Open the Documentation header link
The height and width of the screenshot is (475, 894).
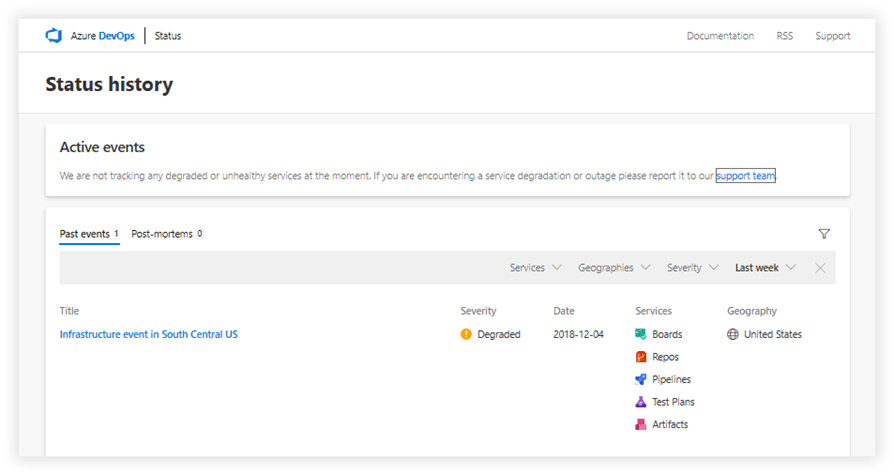click(x=720, y=36)
